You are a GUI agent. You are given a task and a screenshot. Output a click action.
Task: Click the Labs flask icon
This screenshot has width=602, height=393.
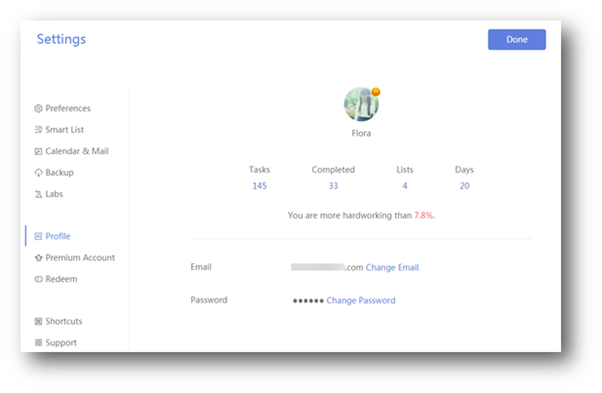pos(38,194)
